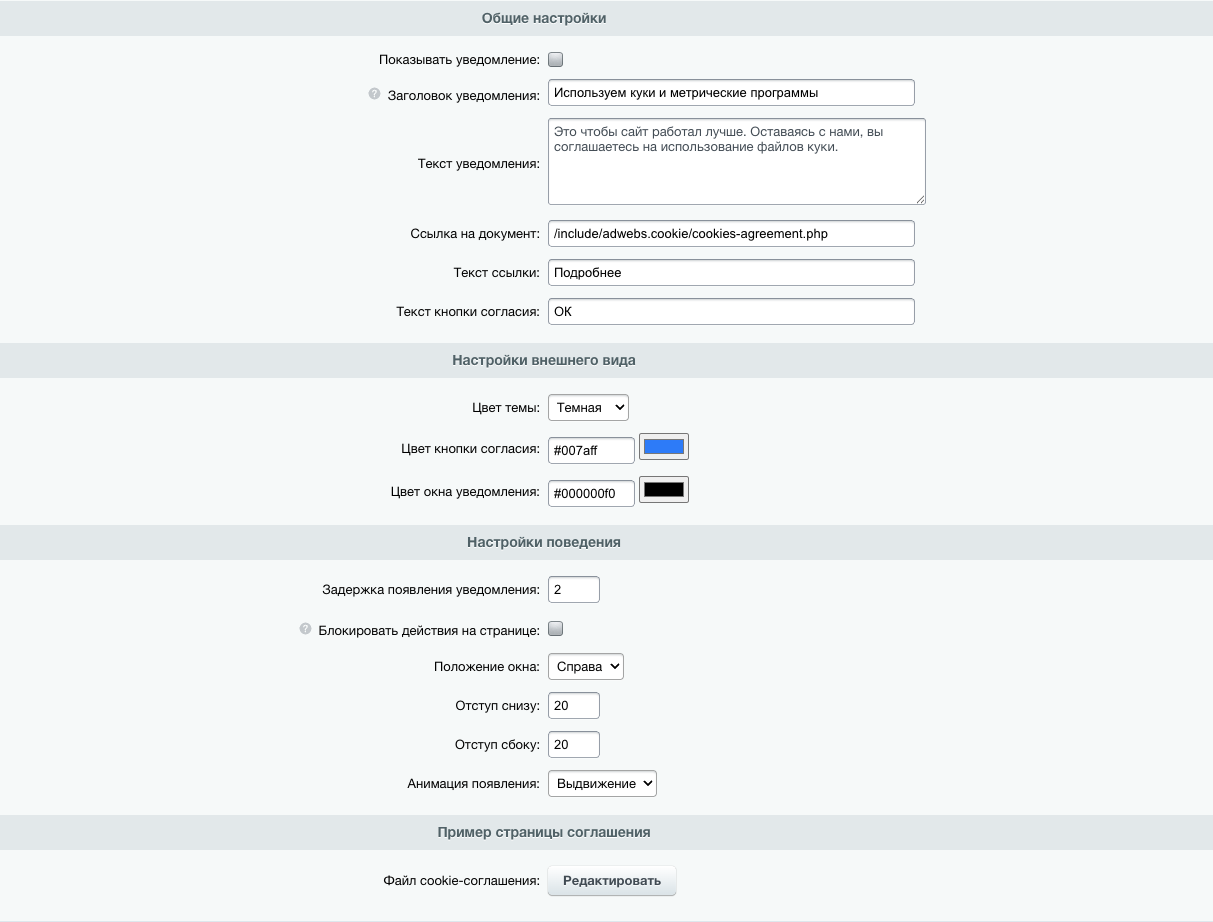Select the Текст ссылки field
Screen dimensions: 1213x922
(x=731, y=273)
